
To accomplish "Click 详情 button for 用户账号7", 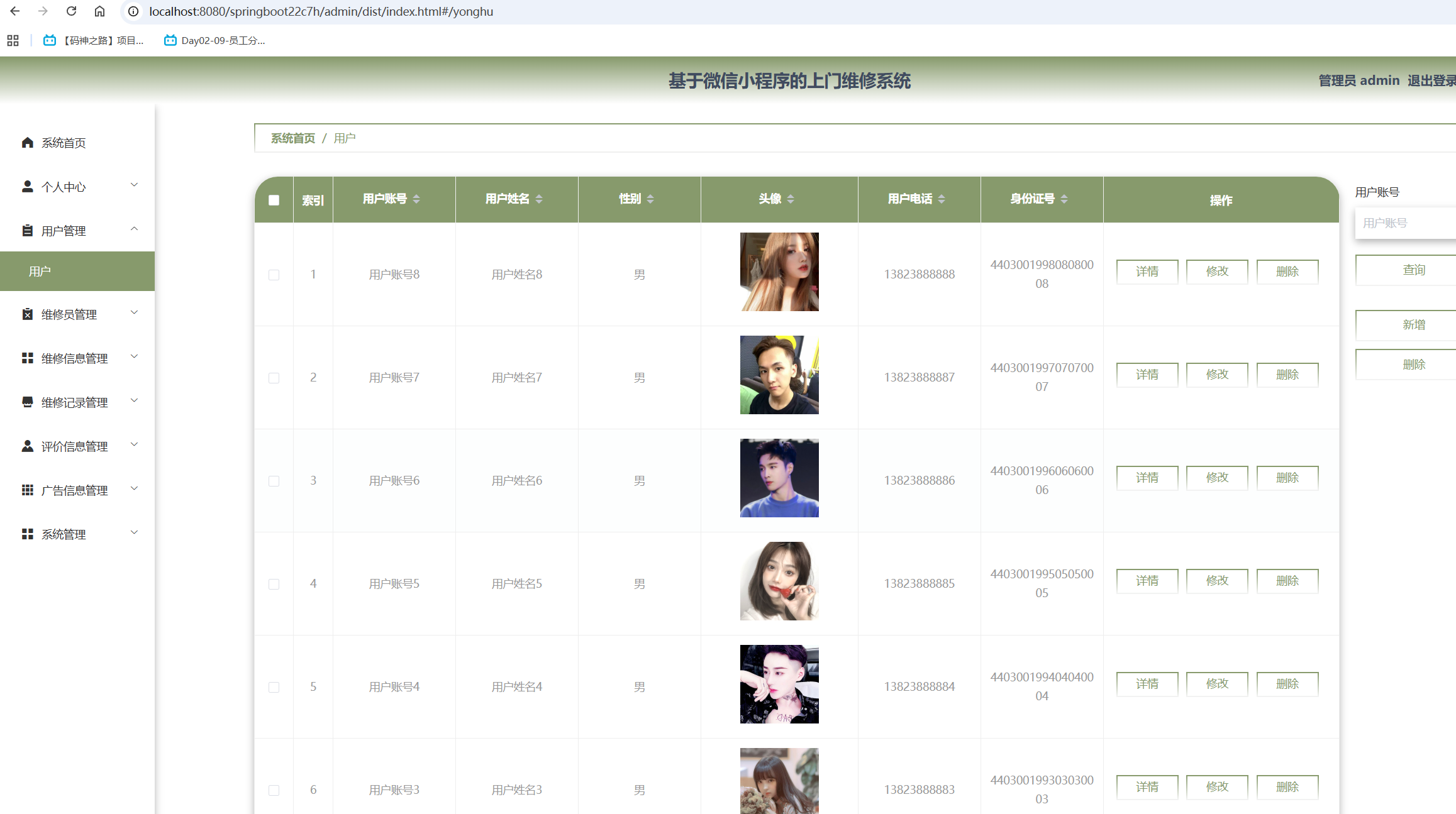I will tap(1147, 375).
